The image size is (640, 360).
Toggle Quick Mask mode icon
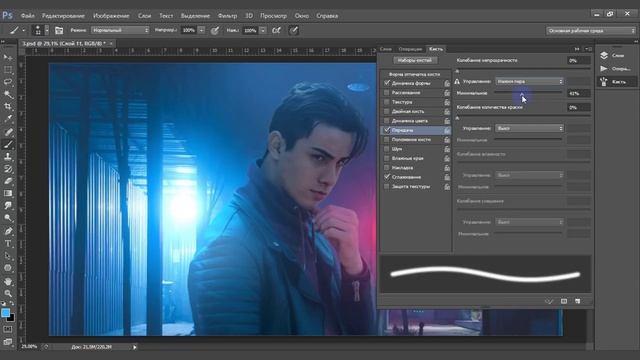(7, 329)
